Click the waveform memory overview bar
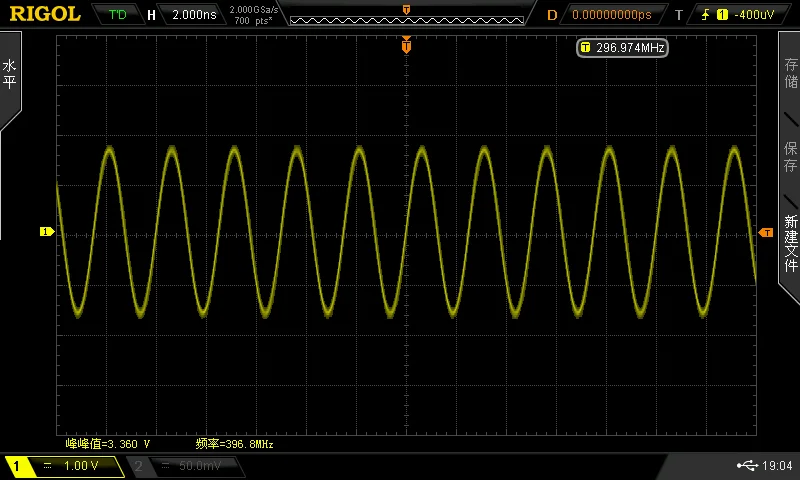The width and height of the screenshot is (800, 480). (x=407, y=20)
